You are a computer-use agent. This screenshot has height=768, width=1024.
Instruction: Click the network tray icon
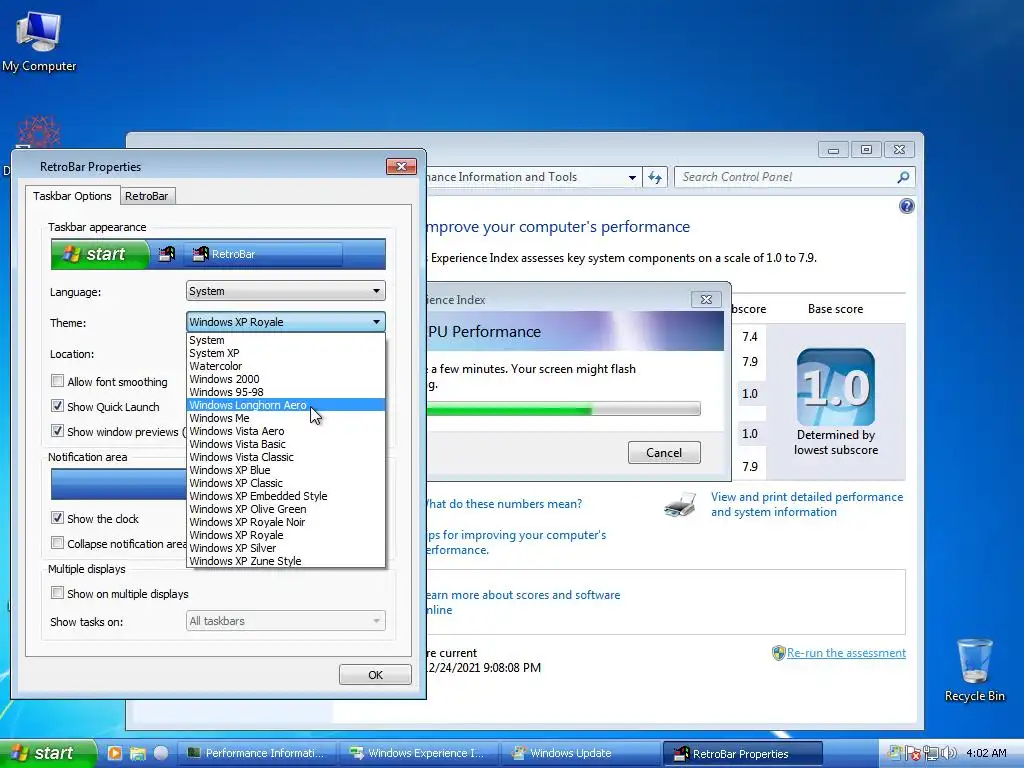[931, 753]
